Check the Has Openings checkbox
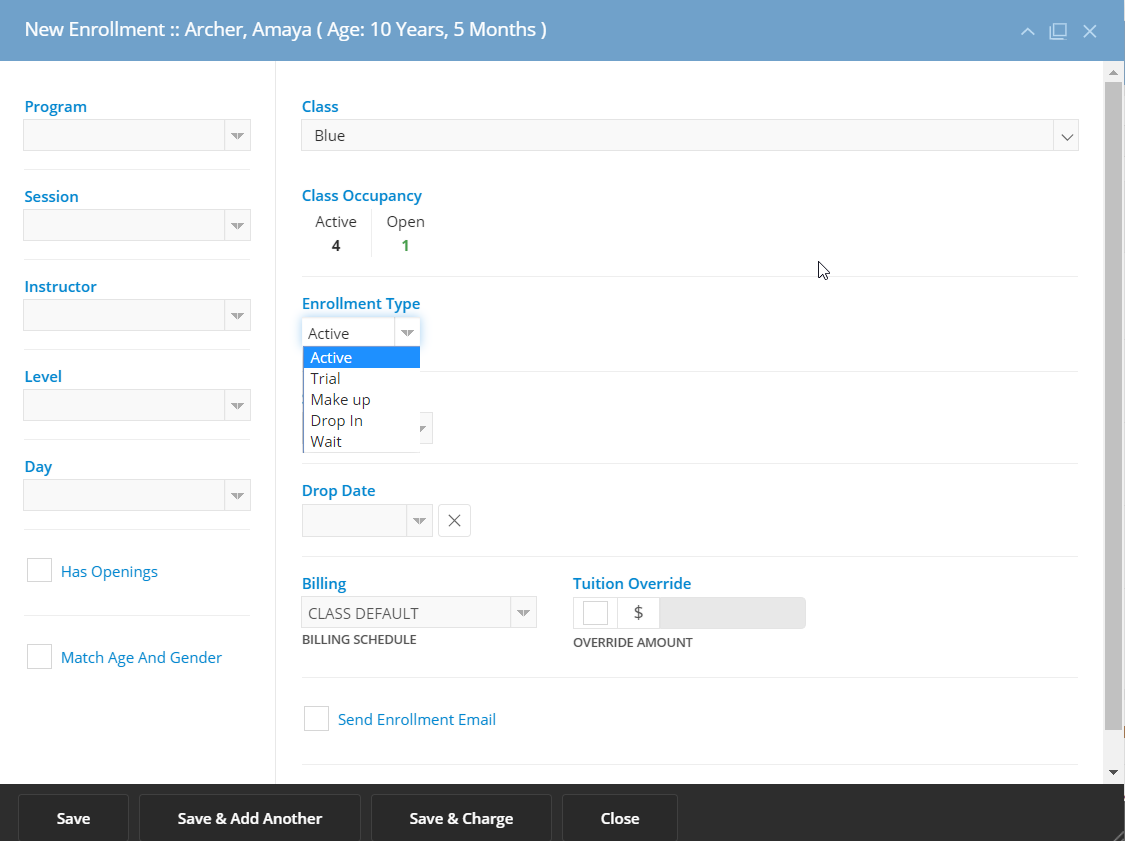 click(x=39, y=570)
